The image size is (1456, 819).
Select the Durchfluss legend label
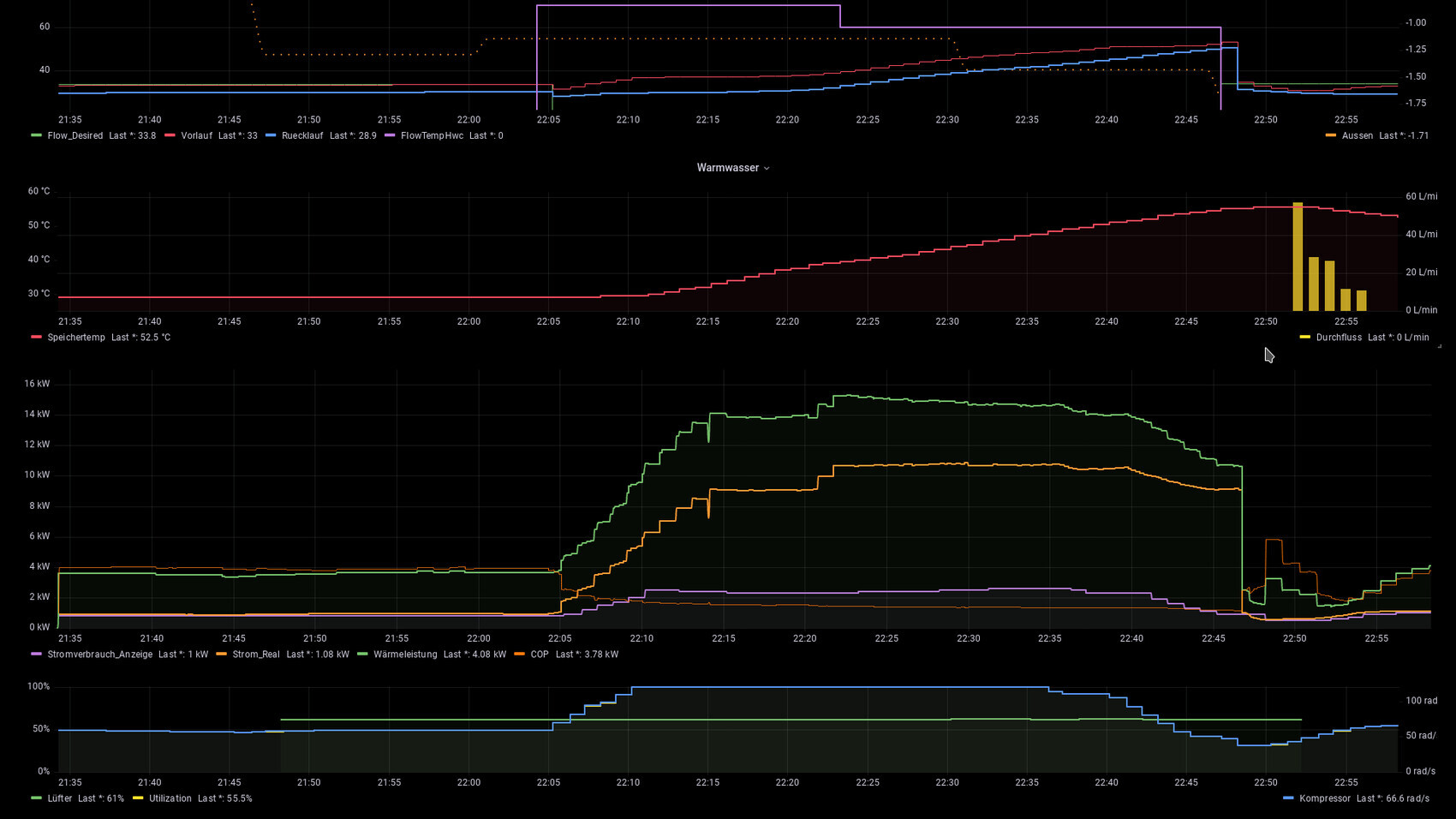coord(1339,338)
